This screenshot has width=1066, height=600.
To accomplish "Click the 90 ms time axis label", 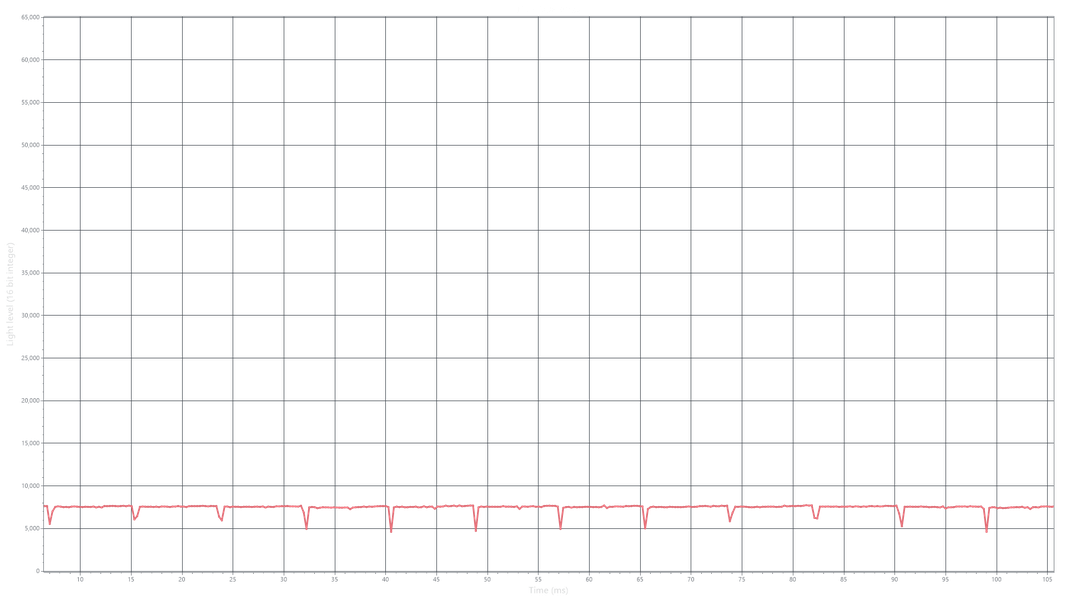I will (x=895, y=580).
